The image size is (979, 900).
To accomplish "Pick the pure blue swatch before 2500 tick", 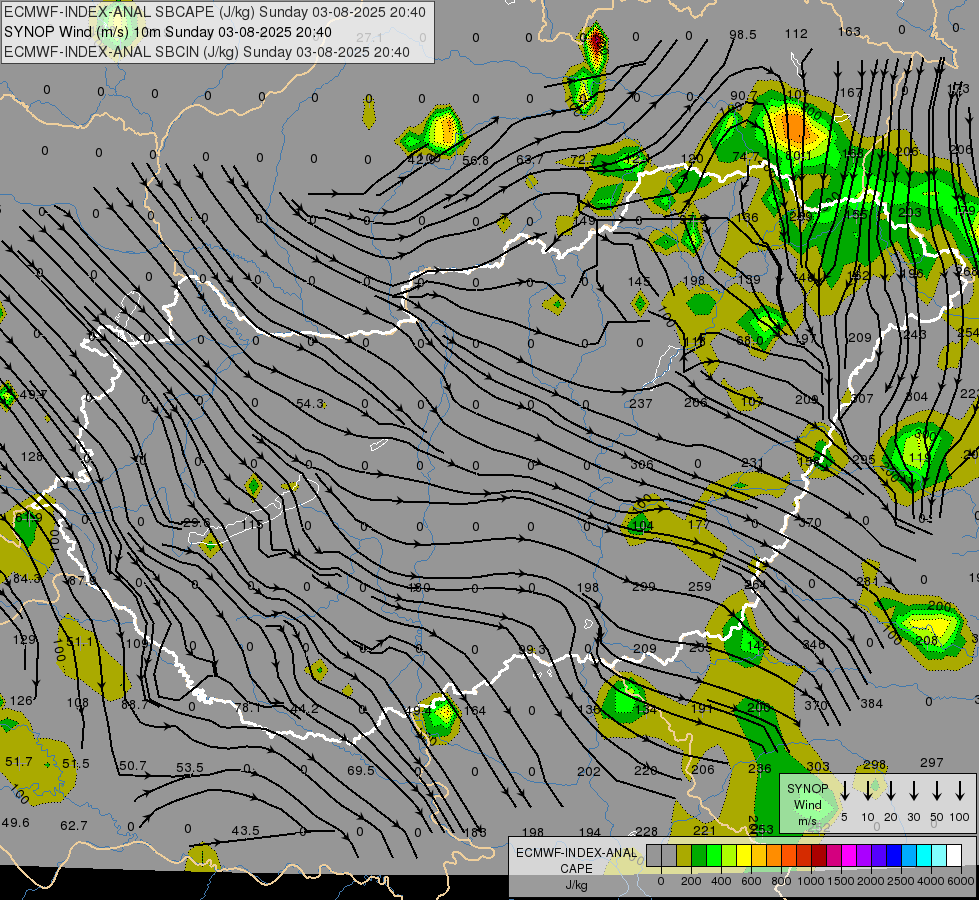I will click(894, 856).
